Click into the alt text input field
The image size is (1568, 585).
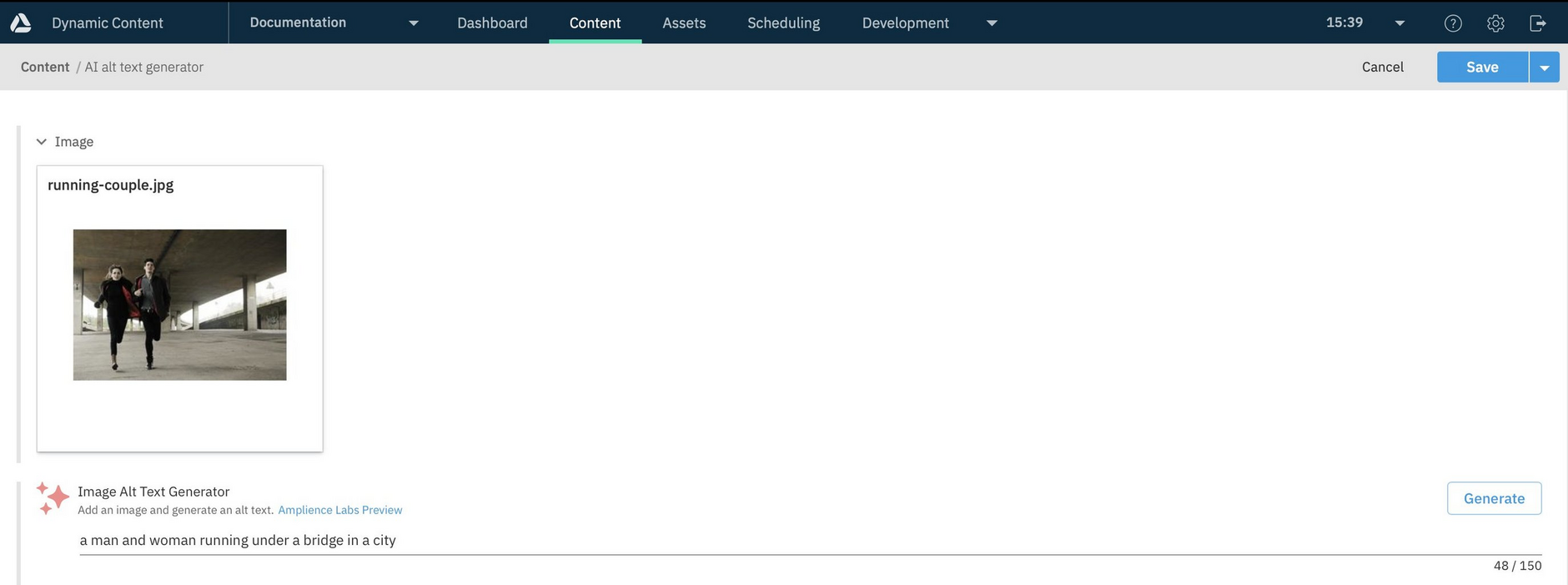point(810,540)
